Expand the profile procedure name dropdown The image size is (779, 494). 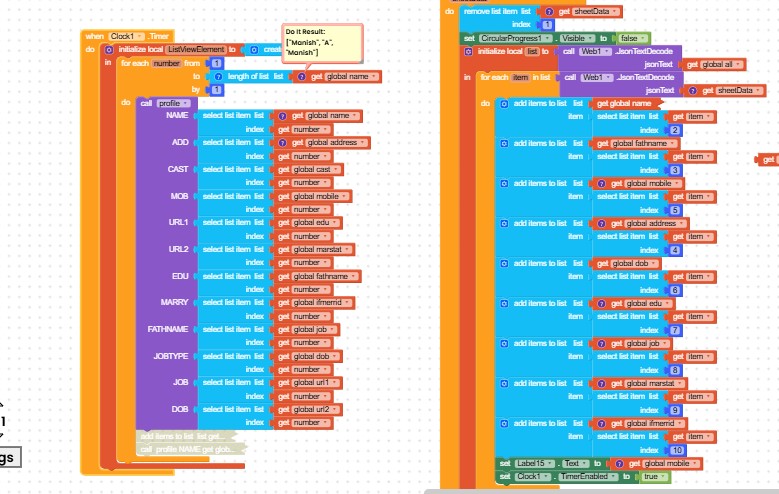coord(173,103)
